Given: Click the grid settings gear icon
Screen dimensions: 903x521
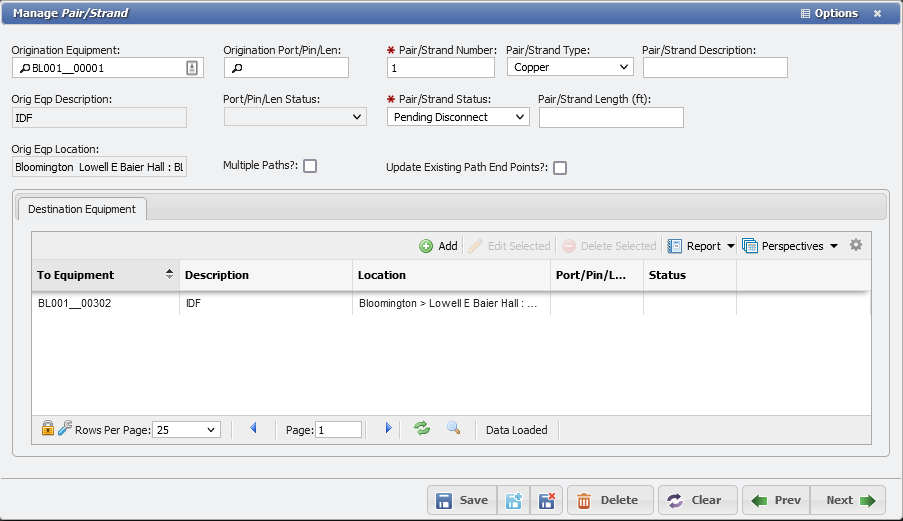Looking at the screenshot, I should [855, 245].
